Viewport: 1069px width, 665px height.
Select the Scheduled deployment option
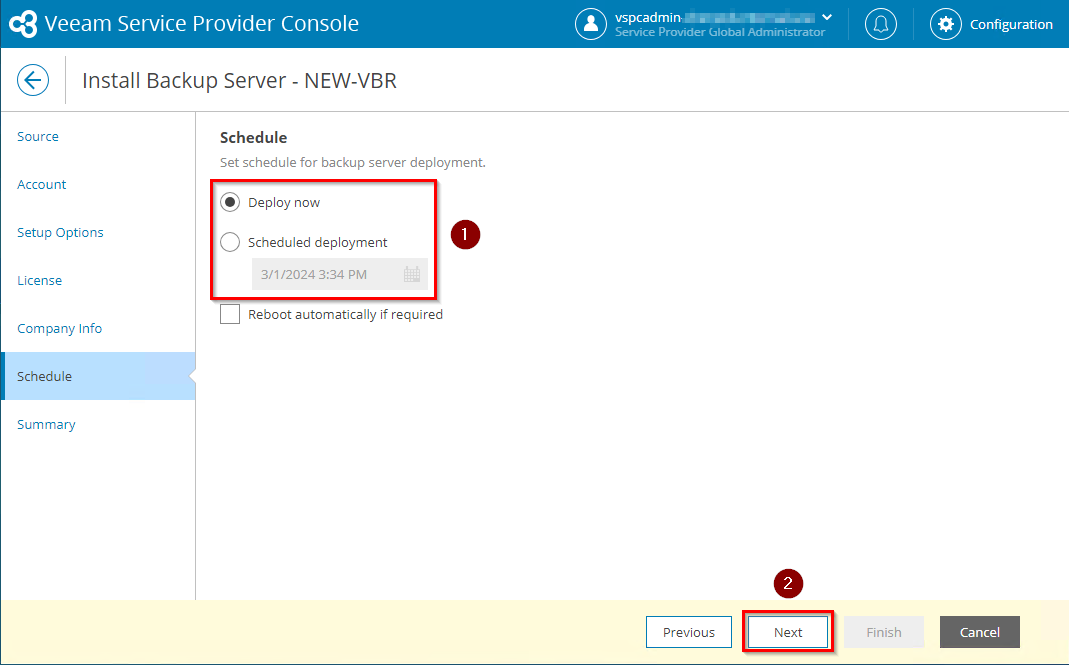230,242
